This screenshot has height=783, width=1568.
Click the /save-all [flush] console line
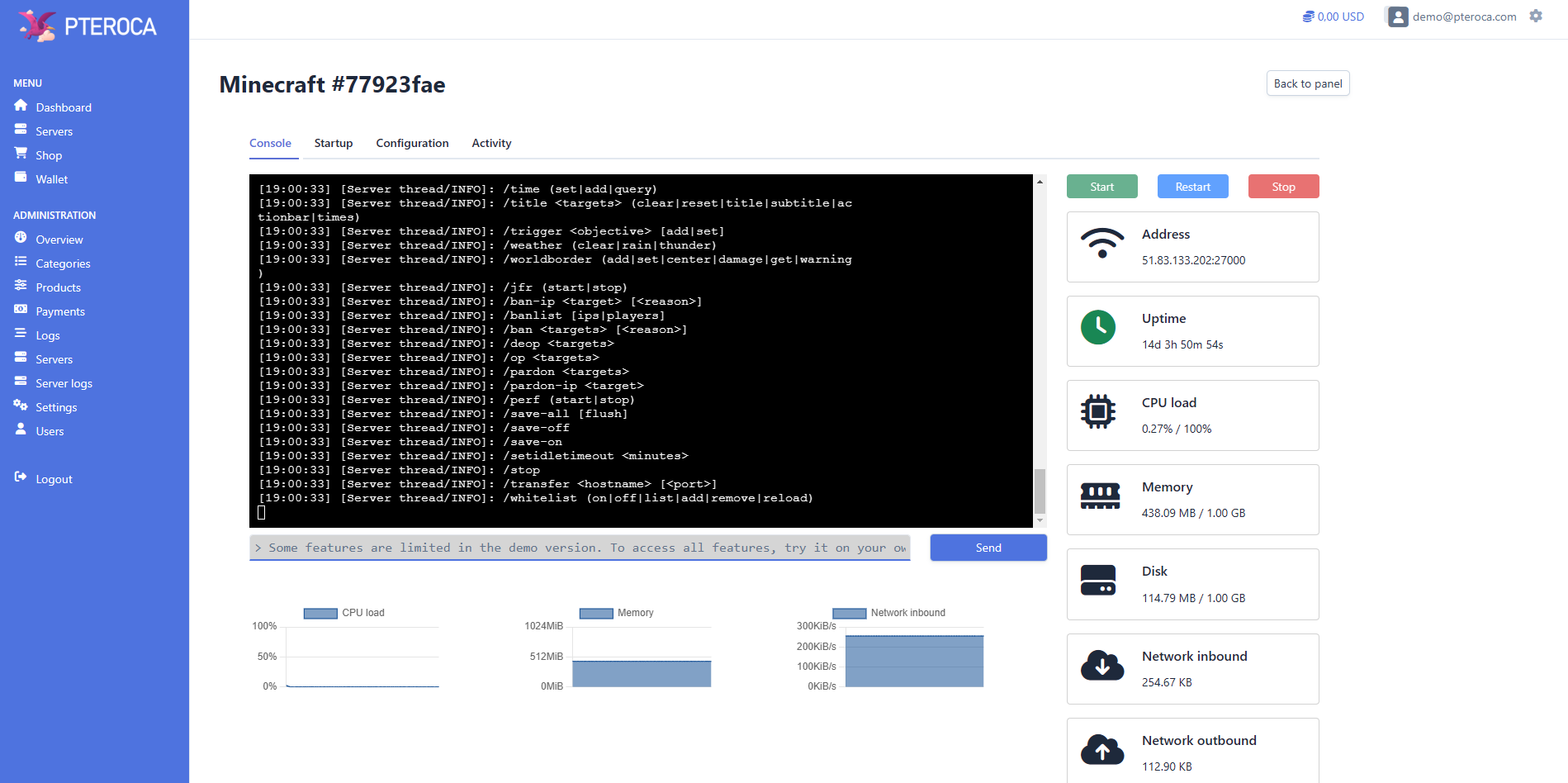pos(443,414)
